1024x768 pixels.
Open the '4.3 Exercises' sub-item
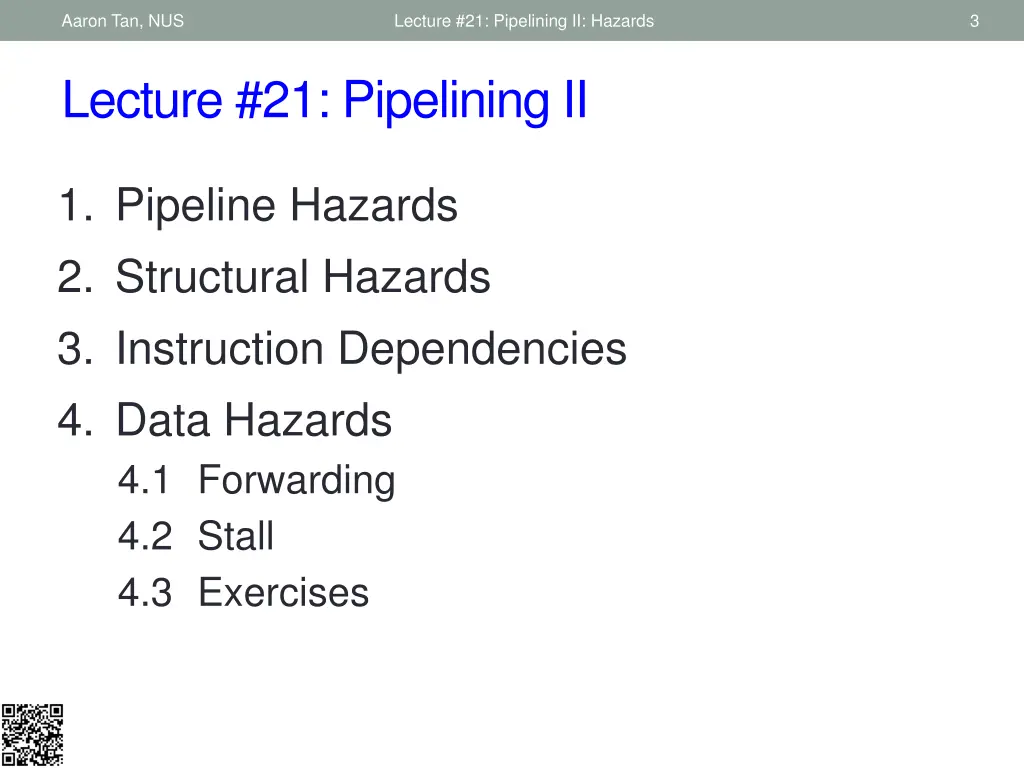tap(244, 592)
